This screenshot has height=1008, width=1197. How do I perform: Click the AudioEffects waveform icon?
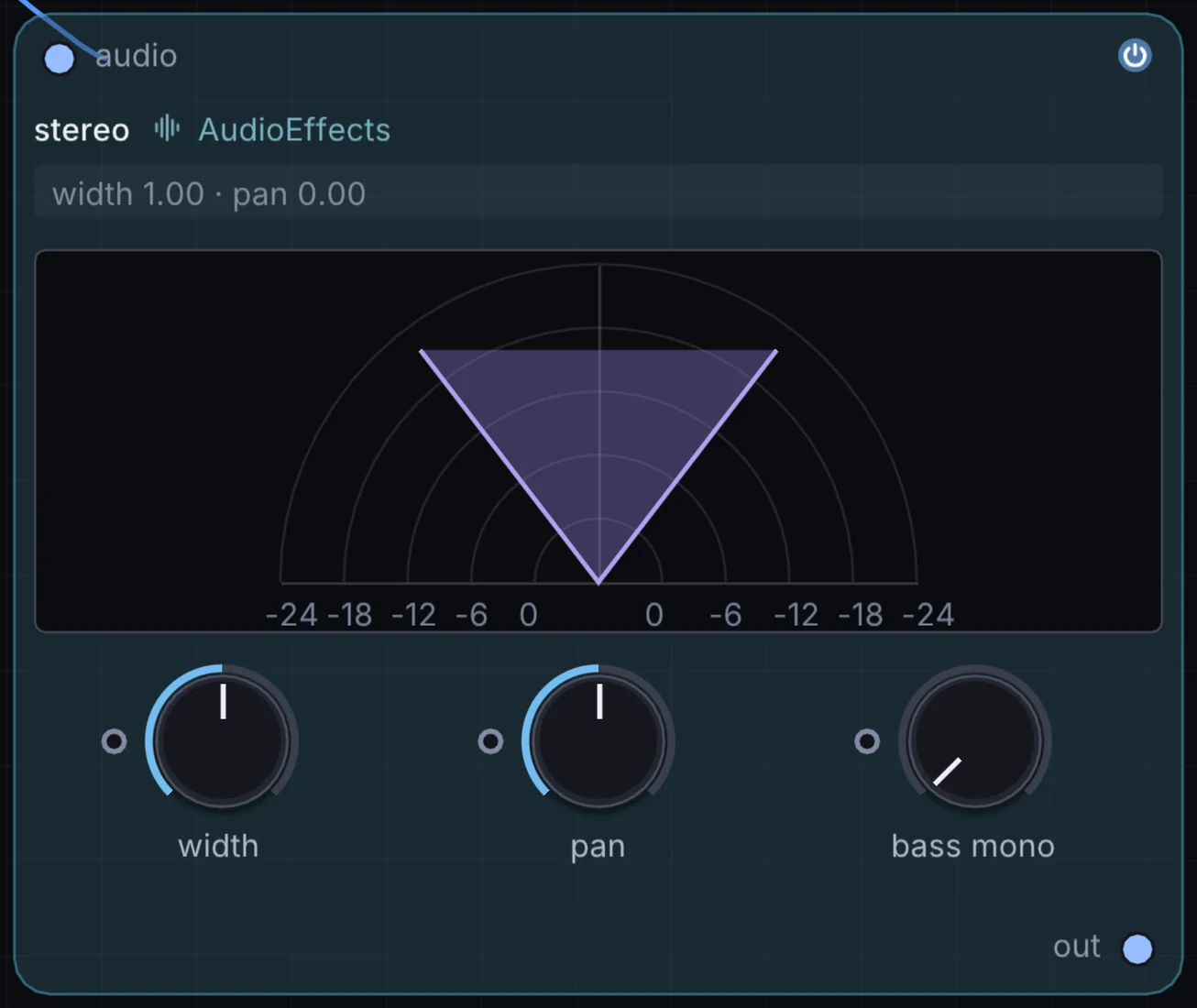coord(167,128)
